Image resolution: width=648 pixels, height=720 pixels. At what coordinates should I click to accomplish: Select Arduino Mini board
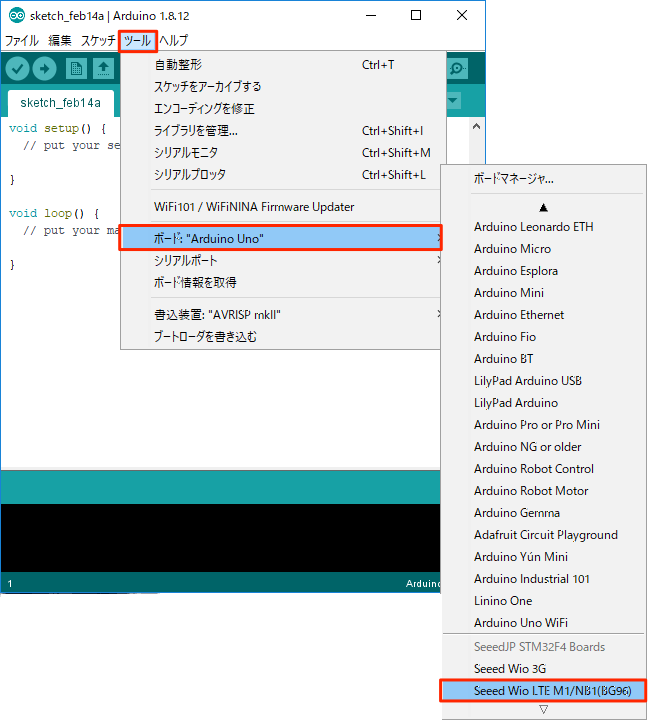point(544,293)
